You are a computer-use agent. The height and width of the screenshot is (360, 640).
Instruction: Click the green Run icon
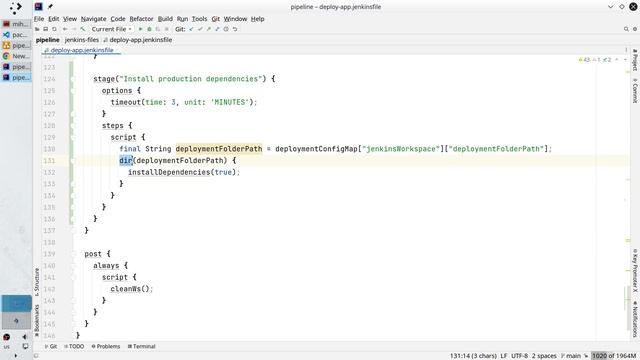[x=140, y=29]
